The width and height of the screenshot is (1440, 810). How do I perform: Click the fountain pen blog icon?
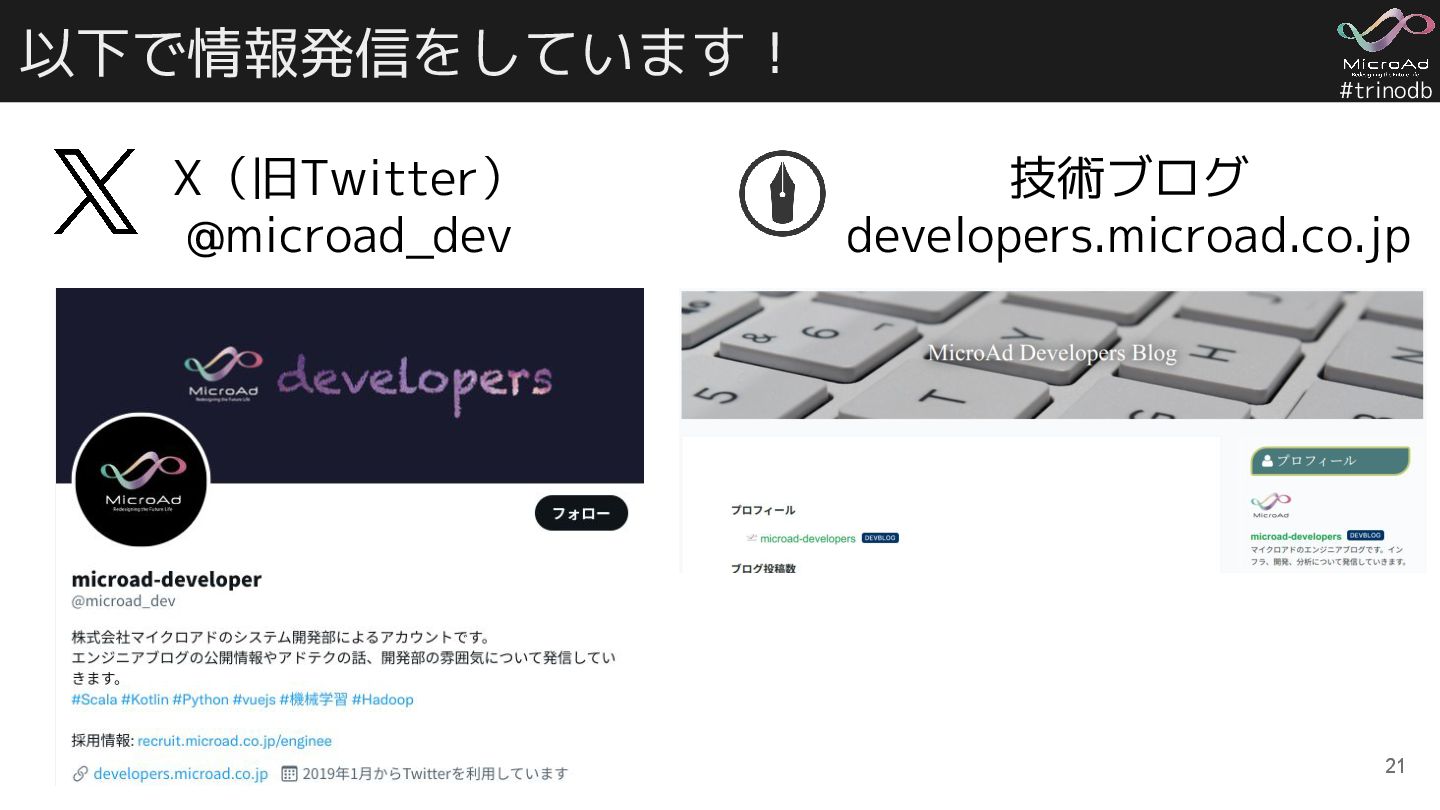pyautogui.click(x=782, y=194)
